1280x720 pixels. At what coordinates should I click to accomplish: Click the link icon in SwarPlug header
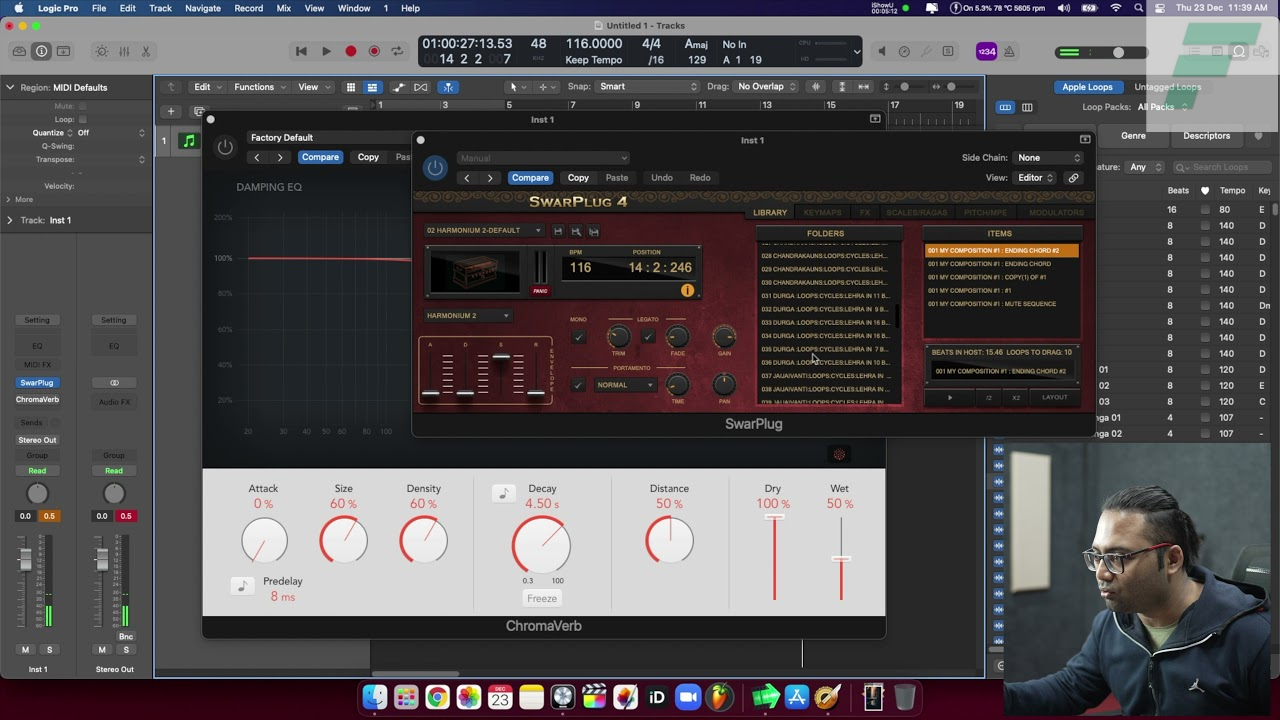pyautogui.click(x=1073, y=178)
